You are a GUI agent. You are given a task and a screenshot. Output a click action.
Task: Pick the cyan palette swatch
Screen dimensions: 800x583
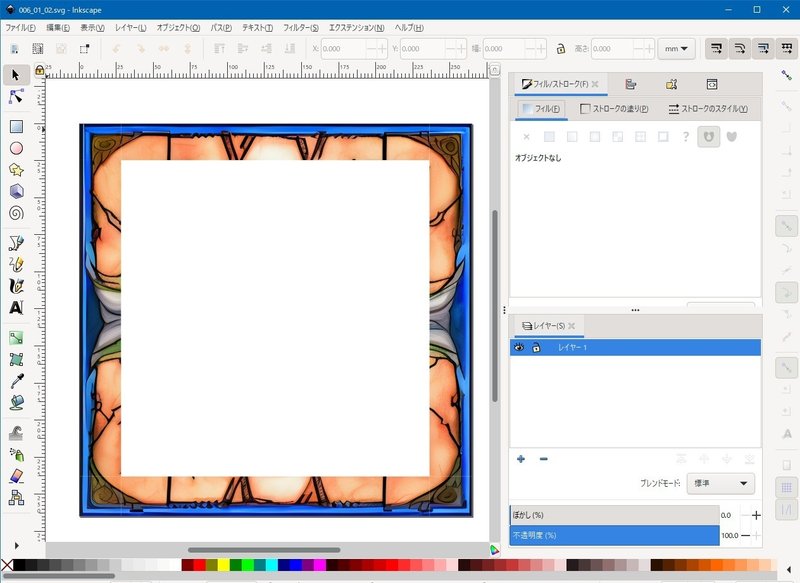[271, 565]
